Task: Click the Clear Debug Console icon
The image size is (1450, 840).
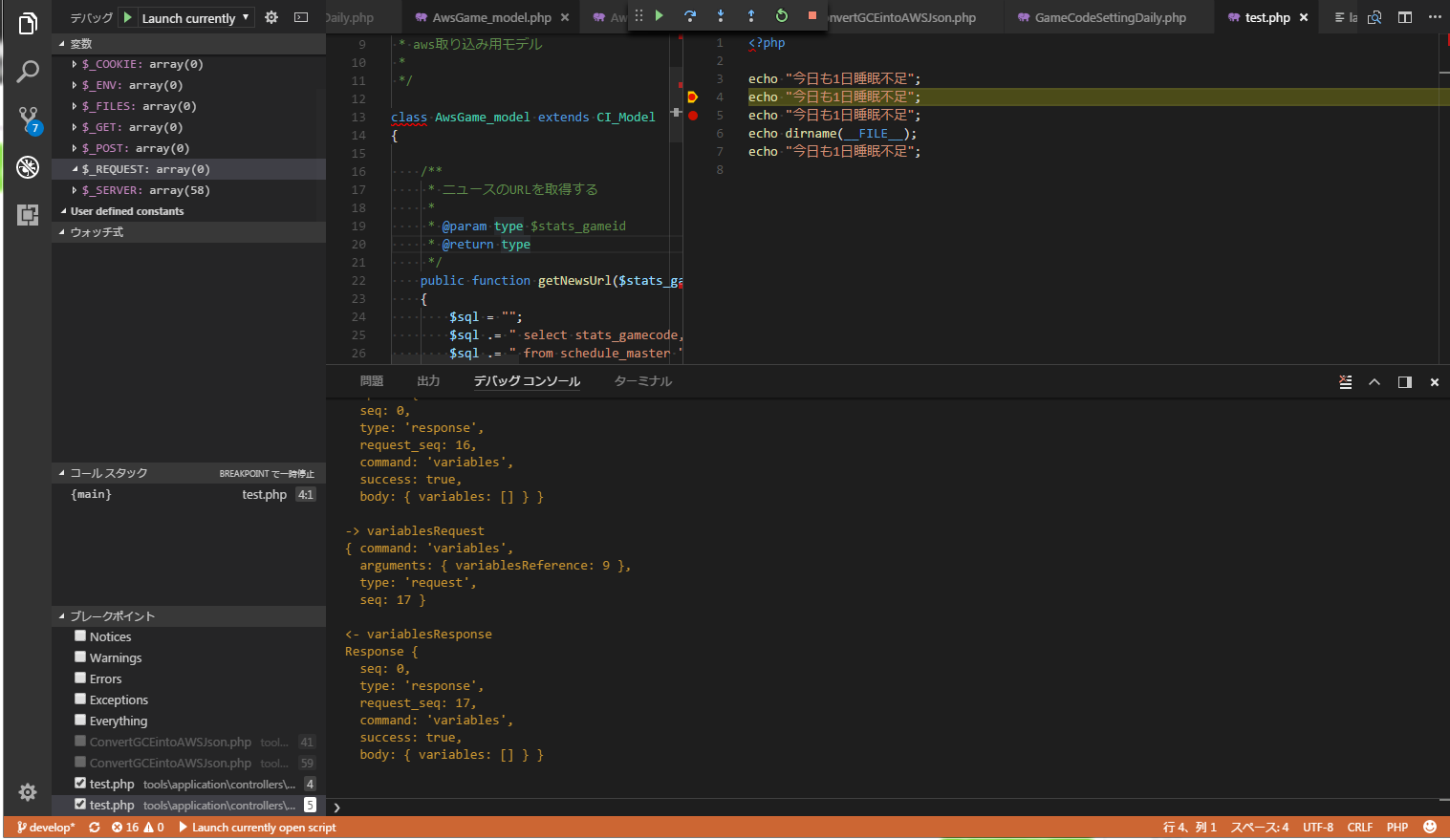Action: (1346, 381)
